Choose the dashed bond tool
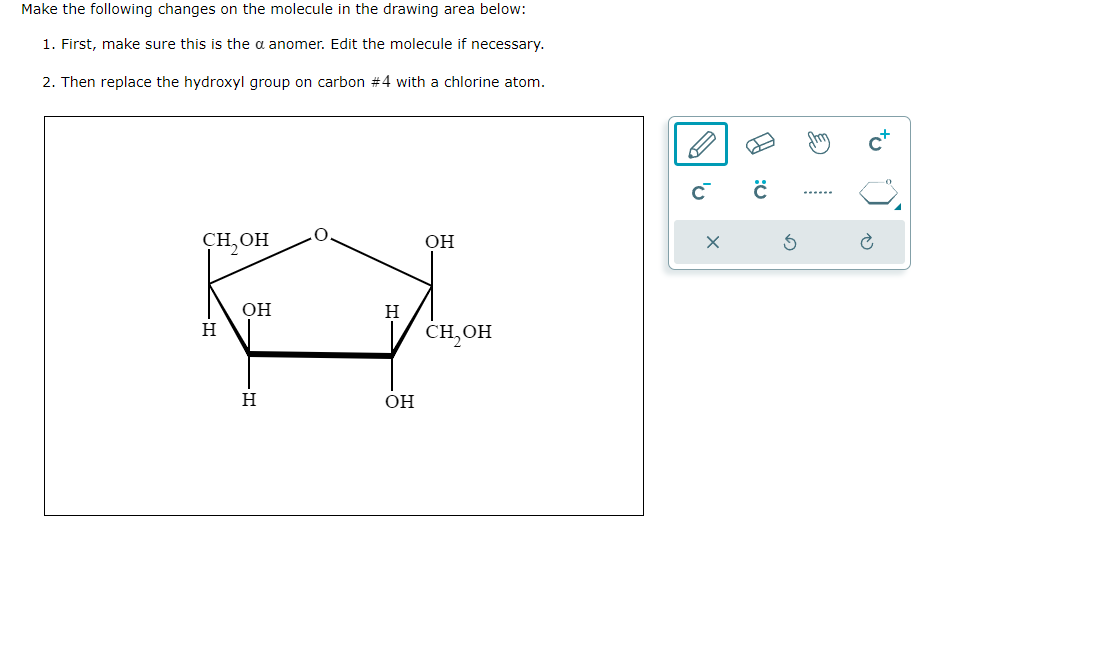The height and width of the screenshot is (660, 1114). [x=818, y=190]
